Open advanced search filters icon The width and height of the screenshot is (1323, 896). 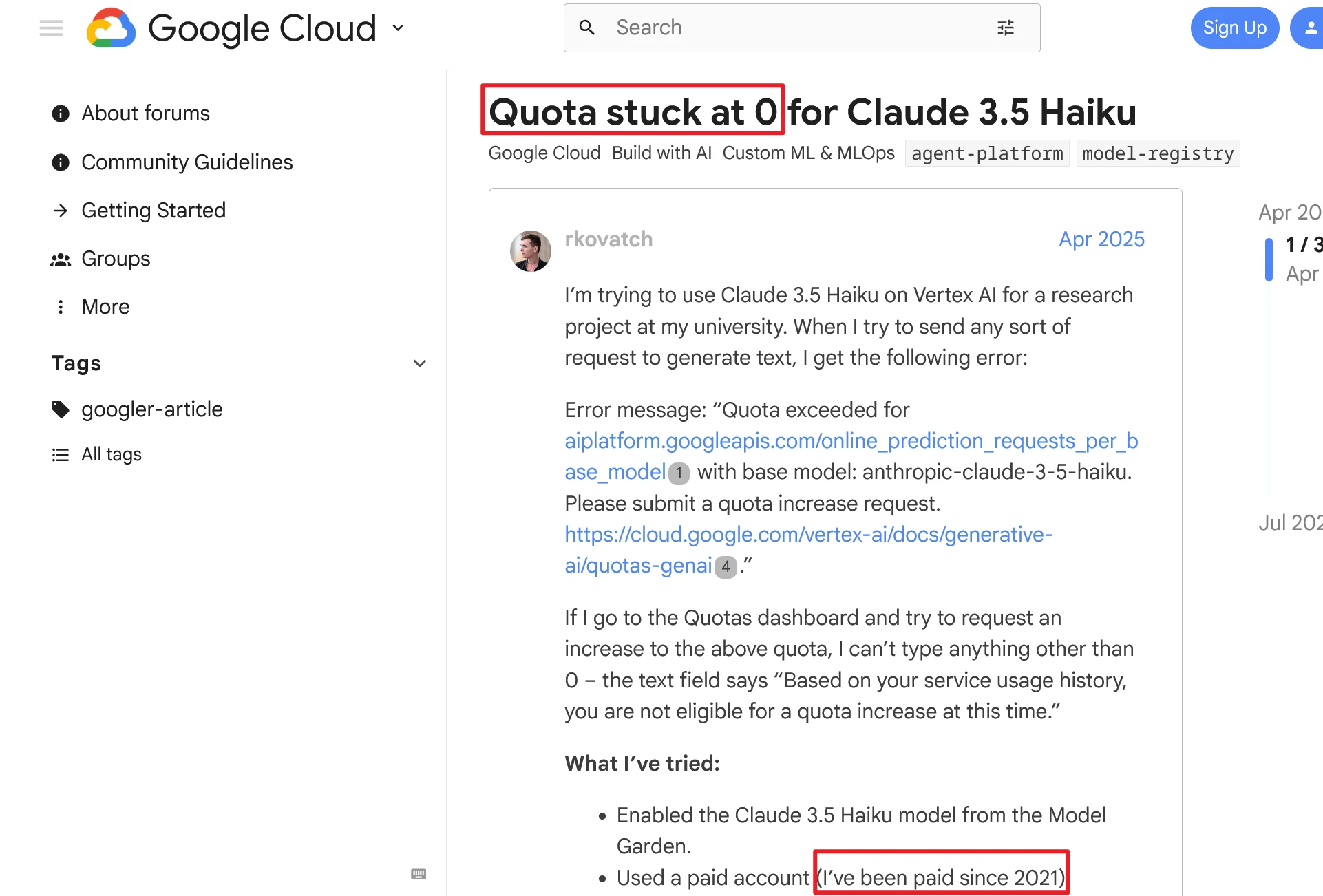coord(1006,28)
